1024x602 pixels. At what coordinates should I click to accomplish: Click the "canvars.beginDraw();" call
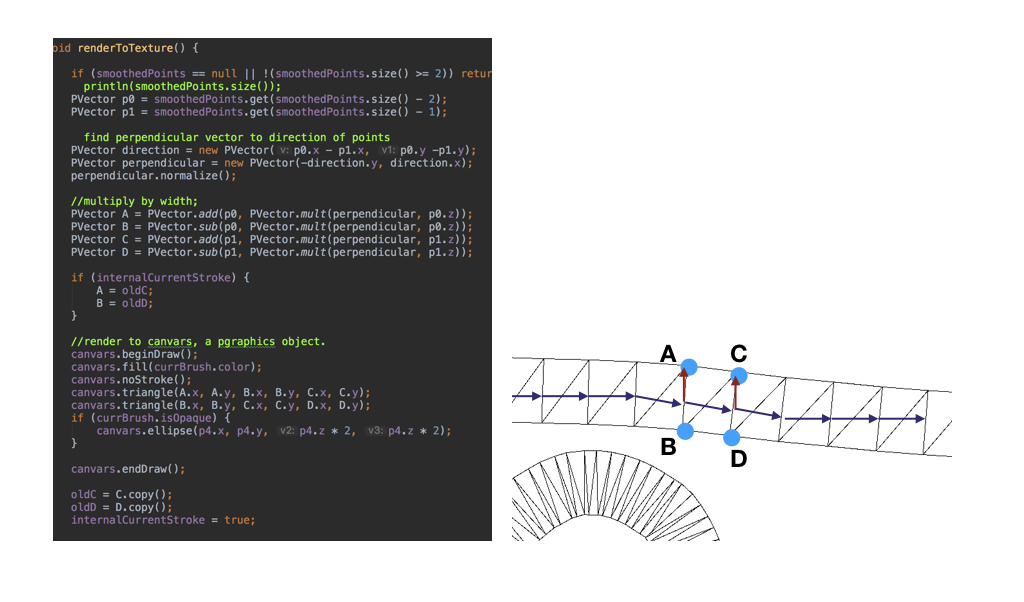click(135, 355)
